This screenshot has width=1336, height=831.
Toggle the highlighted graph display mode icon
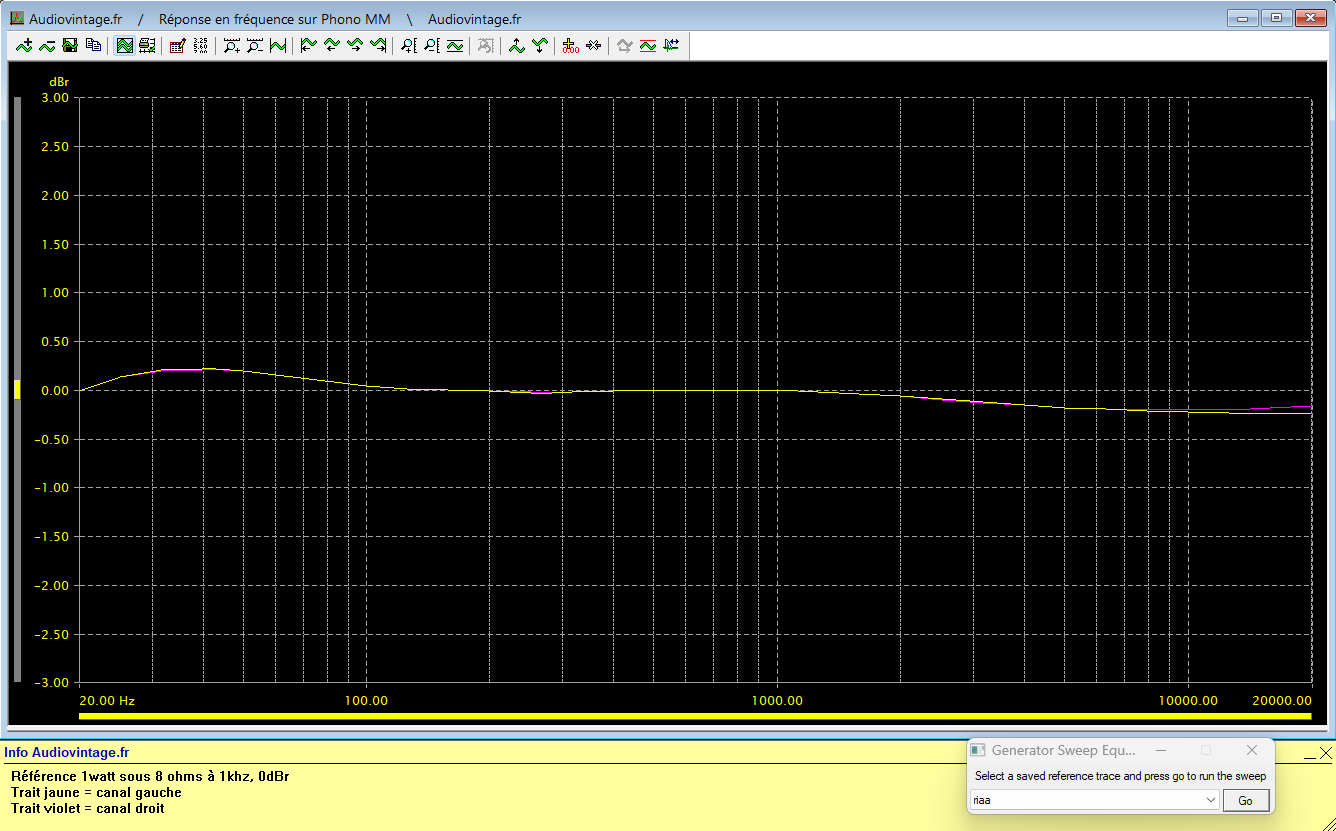click(124, 45)
